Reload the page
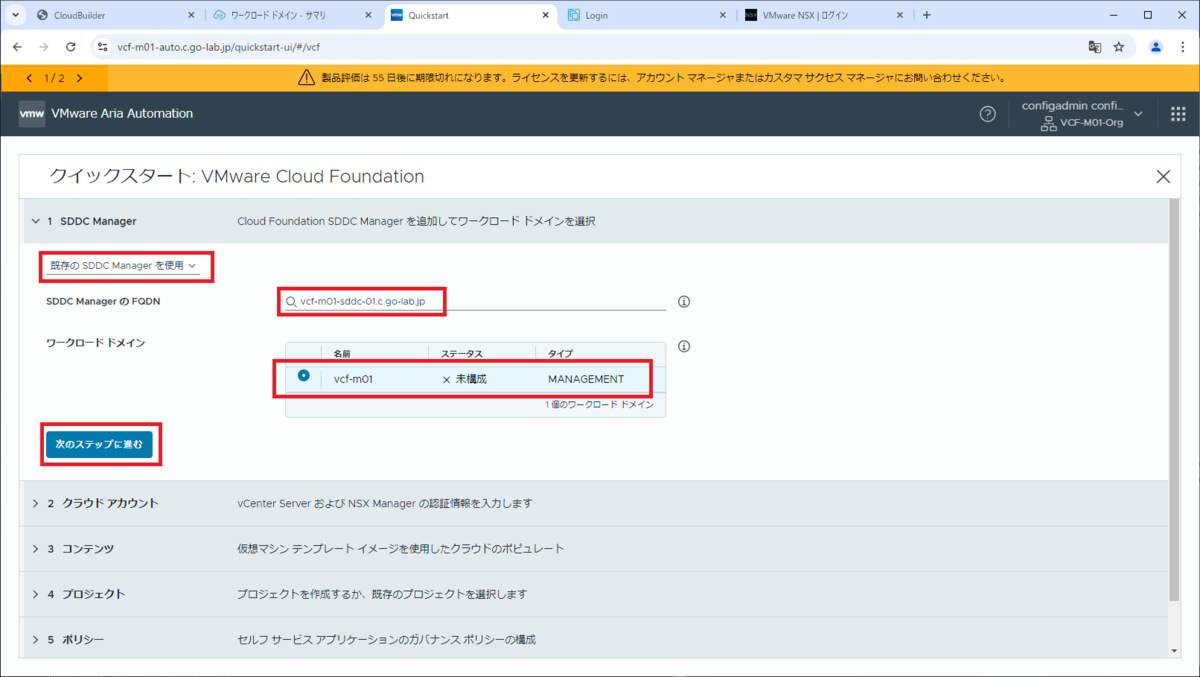Viewport: 1200px width, 677px height. 70,47
